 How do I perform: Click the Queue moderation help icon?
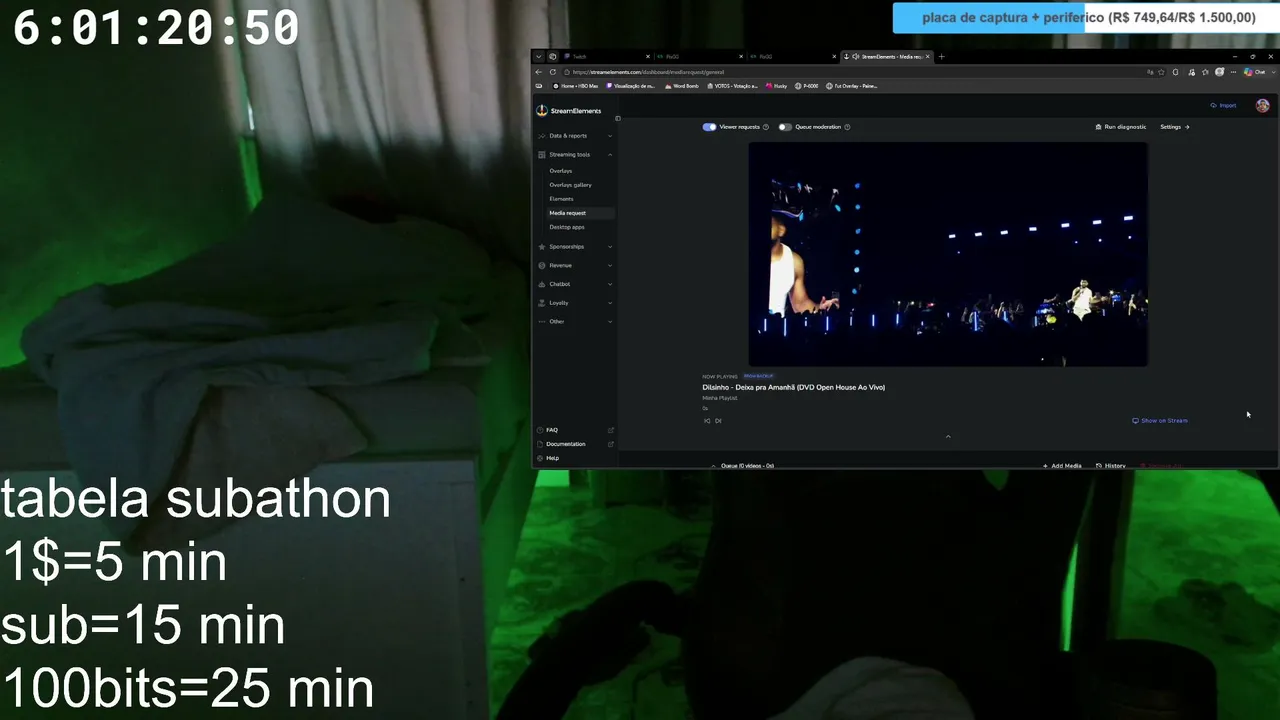pyautogui.click(x=847, y=127)
